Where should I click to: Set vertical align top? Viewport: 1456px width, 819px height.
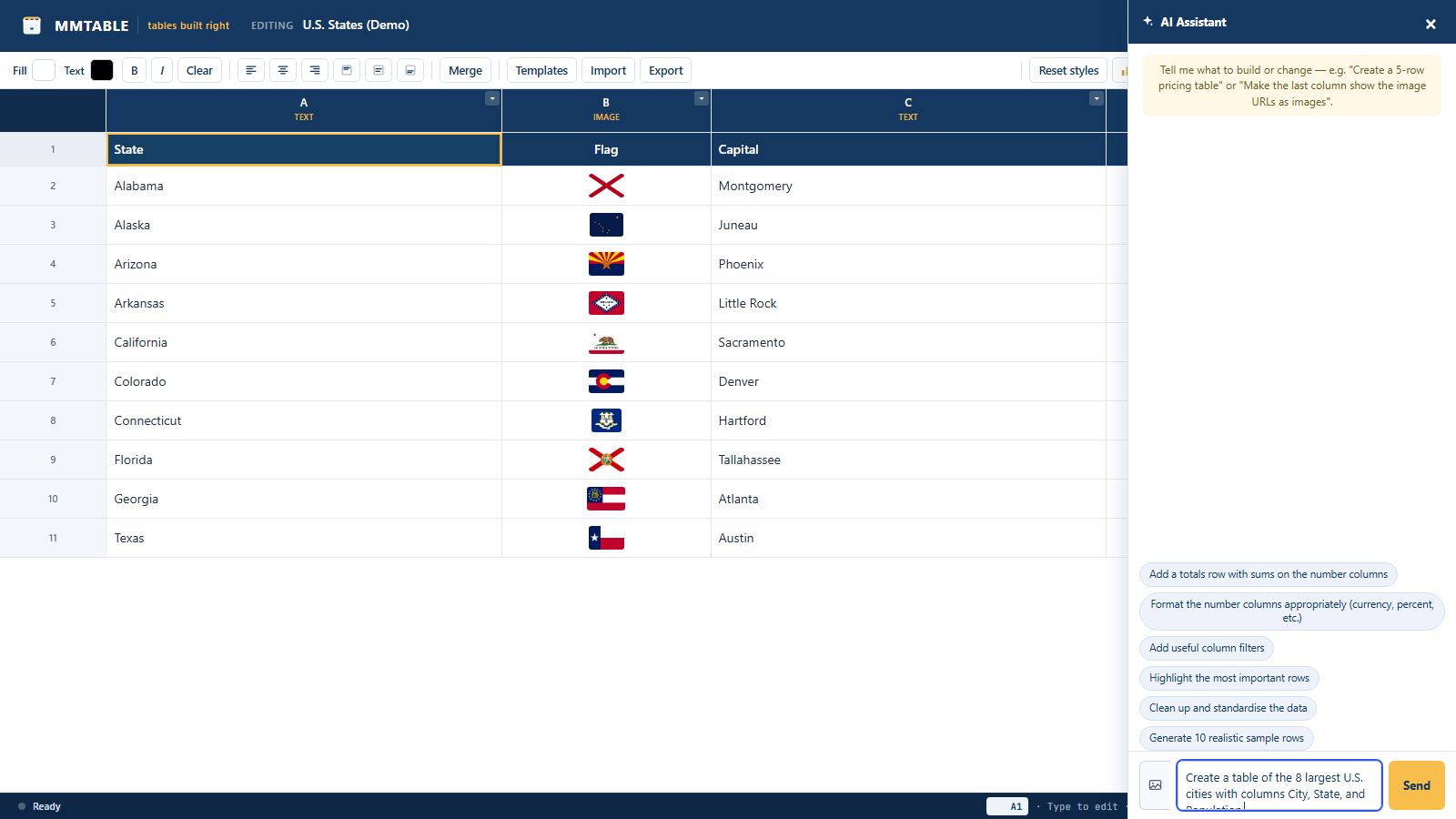pos(347,70)
